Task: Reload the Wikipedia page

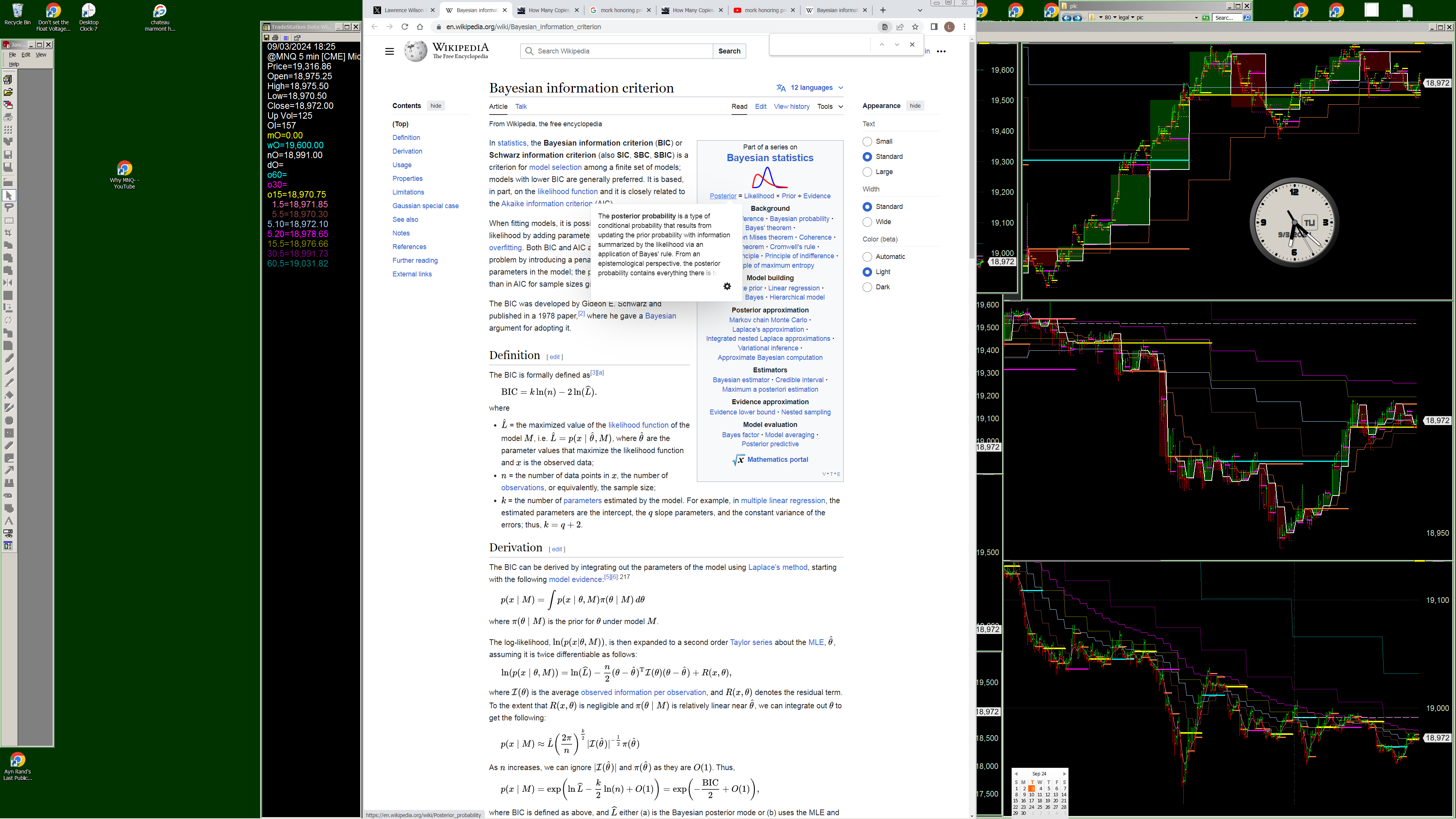Action: (405, 27)
